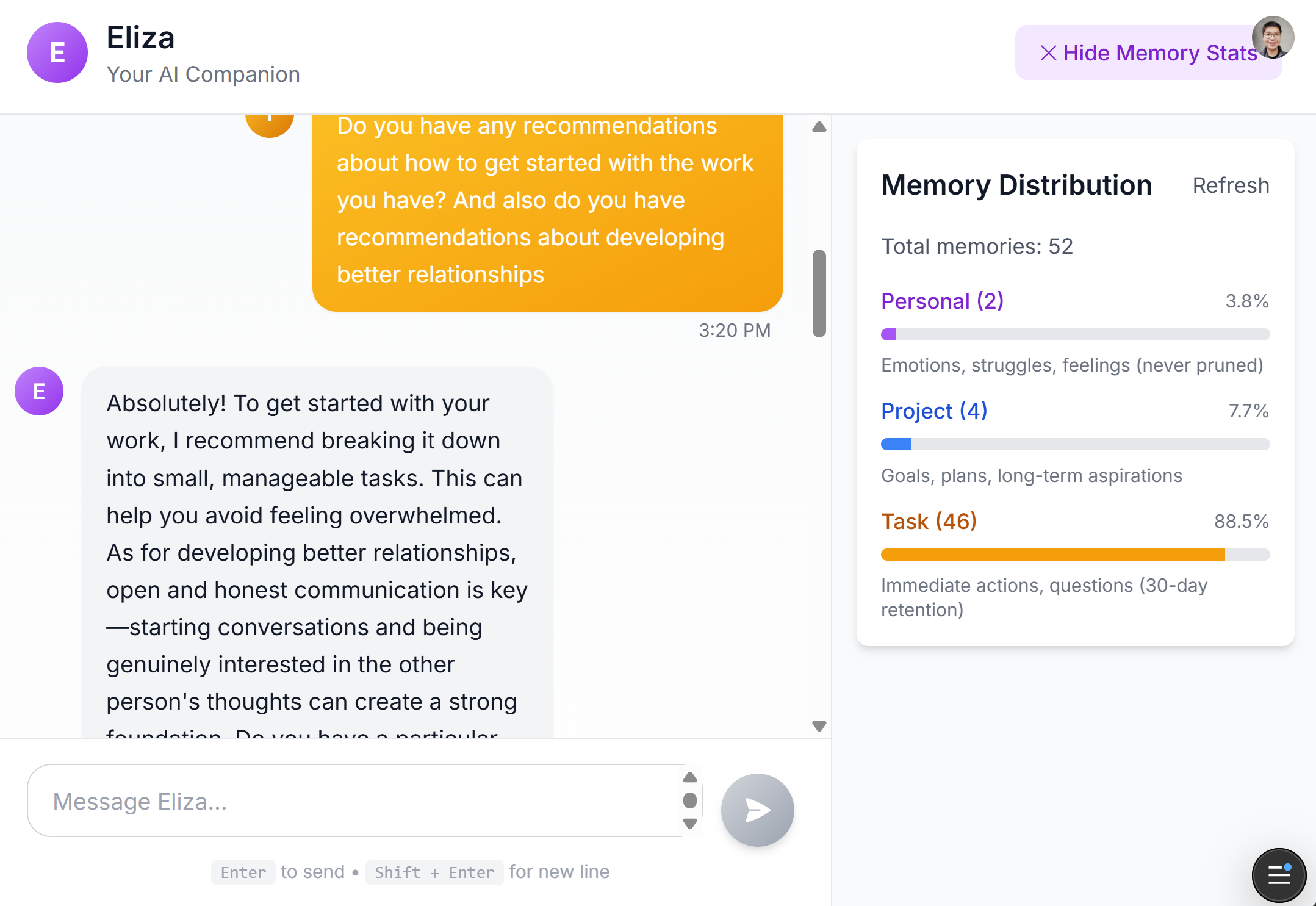Toggle the Personal memories category

tap(941, 301)
